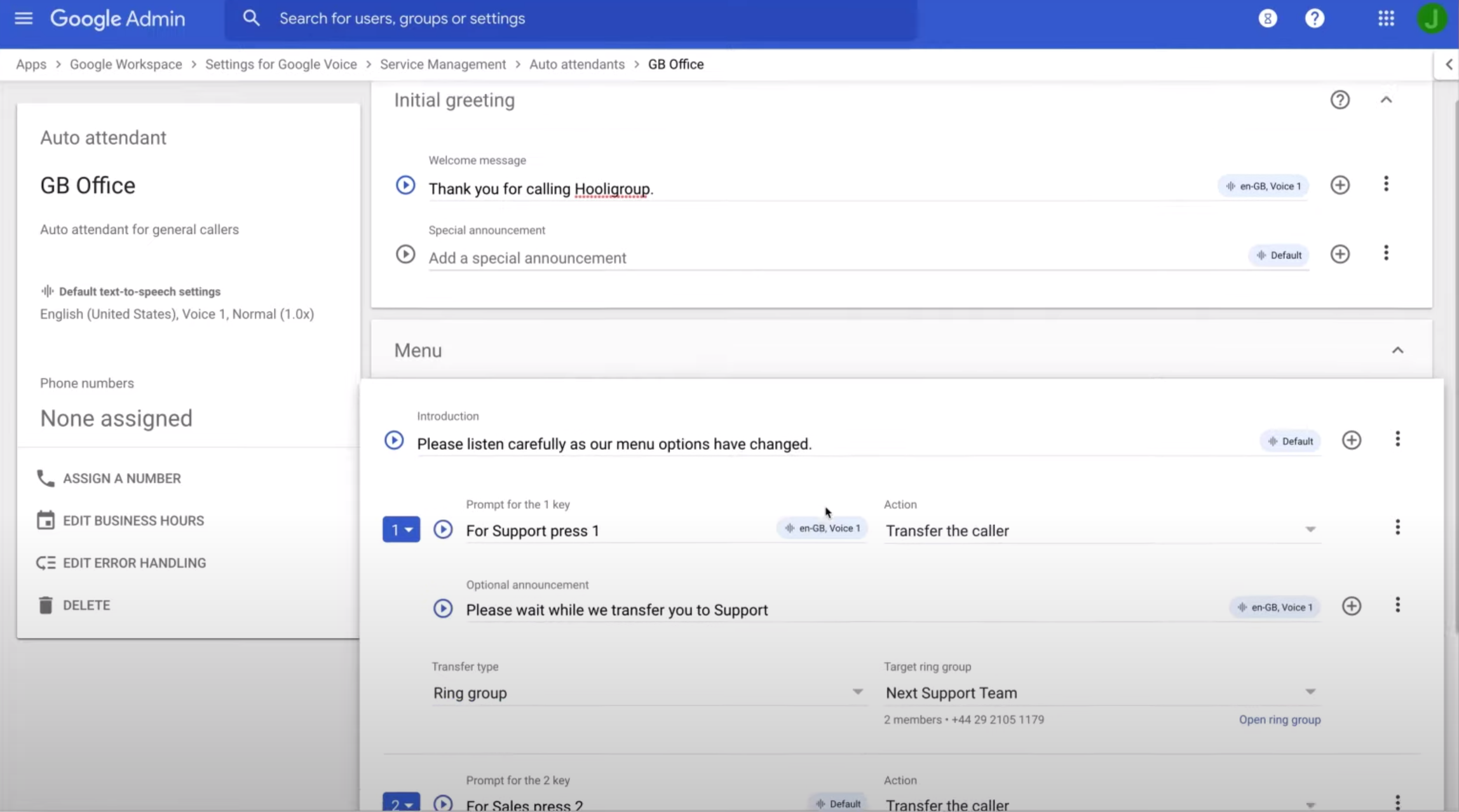1459x812 pixels.
Task: Click the play button for special announcement
Action: 405,254
